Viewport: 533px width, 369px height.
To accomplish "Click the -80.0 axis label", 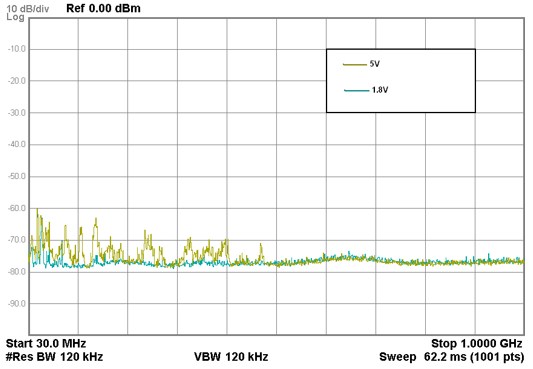I will tap(17, 272).
